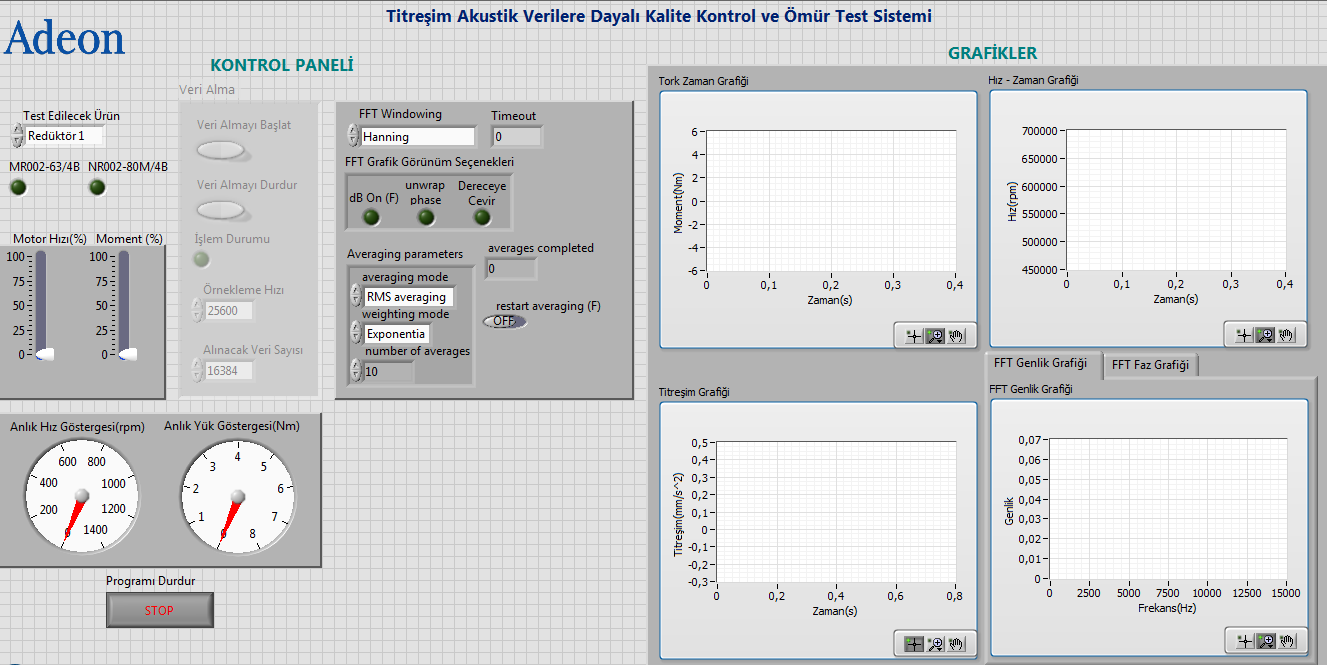The image size is (1327, 665).
Task: Toggle the dB On (F) LED switch
Action: coord(371,217)
